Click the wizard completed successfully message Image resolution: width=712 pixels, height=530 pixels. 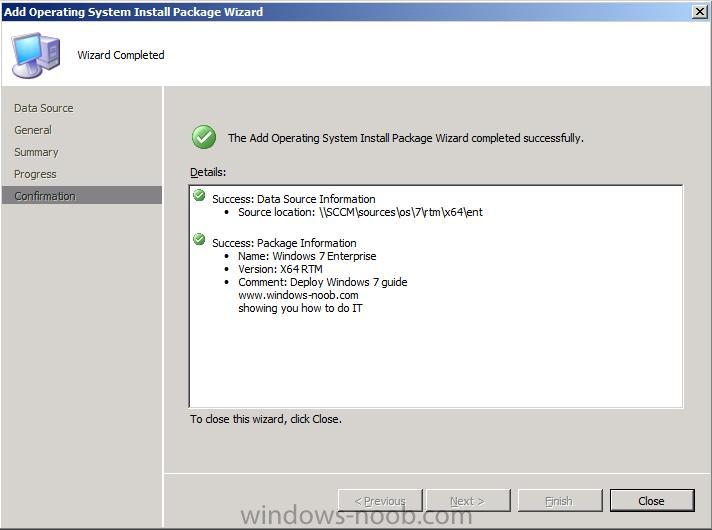[406, 138]
